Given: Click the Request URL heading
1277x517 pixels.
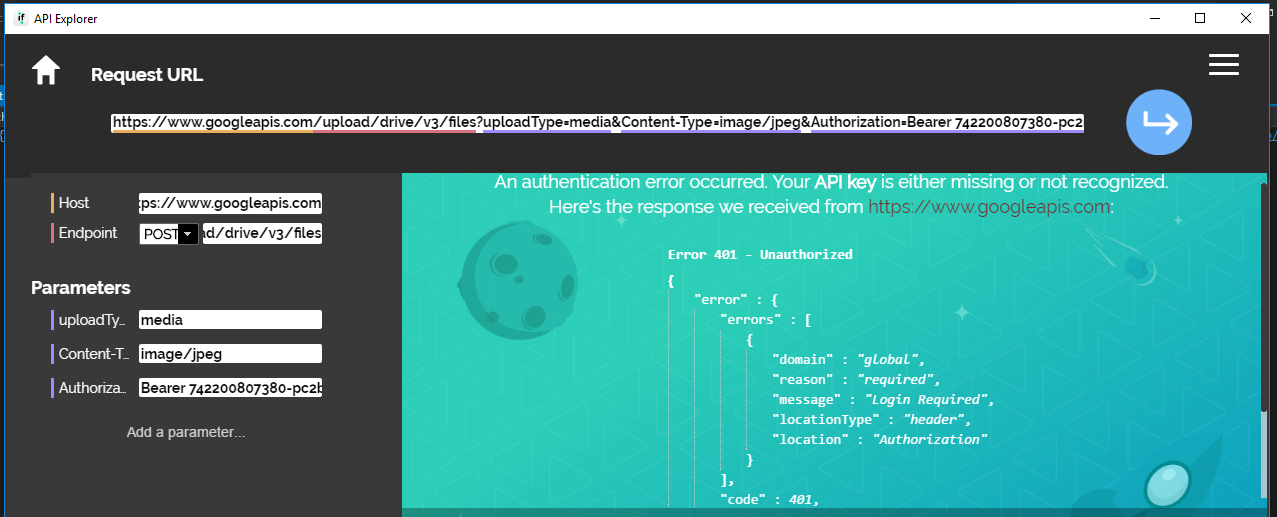Looking at the screenshot, I should (147, 75).
